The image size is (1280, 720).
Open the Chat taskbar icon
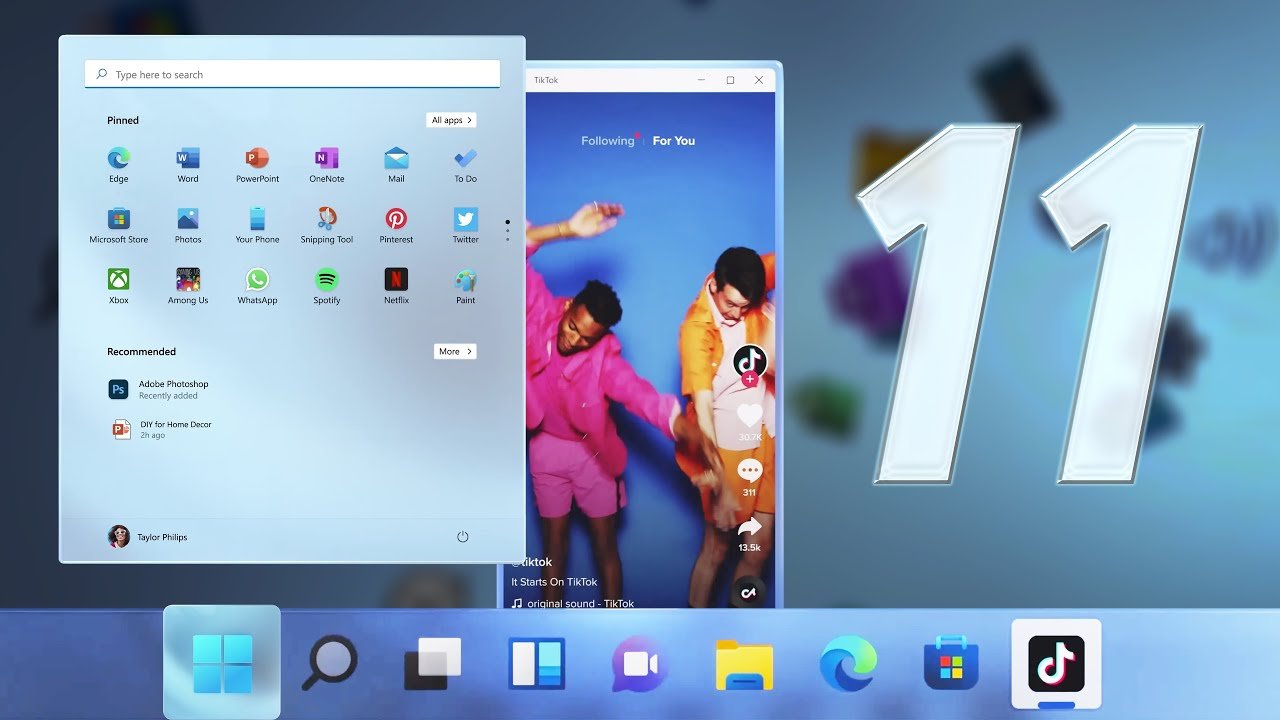640,664
